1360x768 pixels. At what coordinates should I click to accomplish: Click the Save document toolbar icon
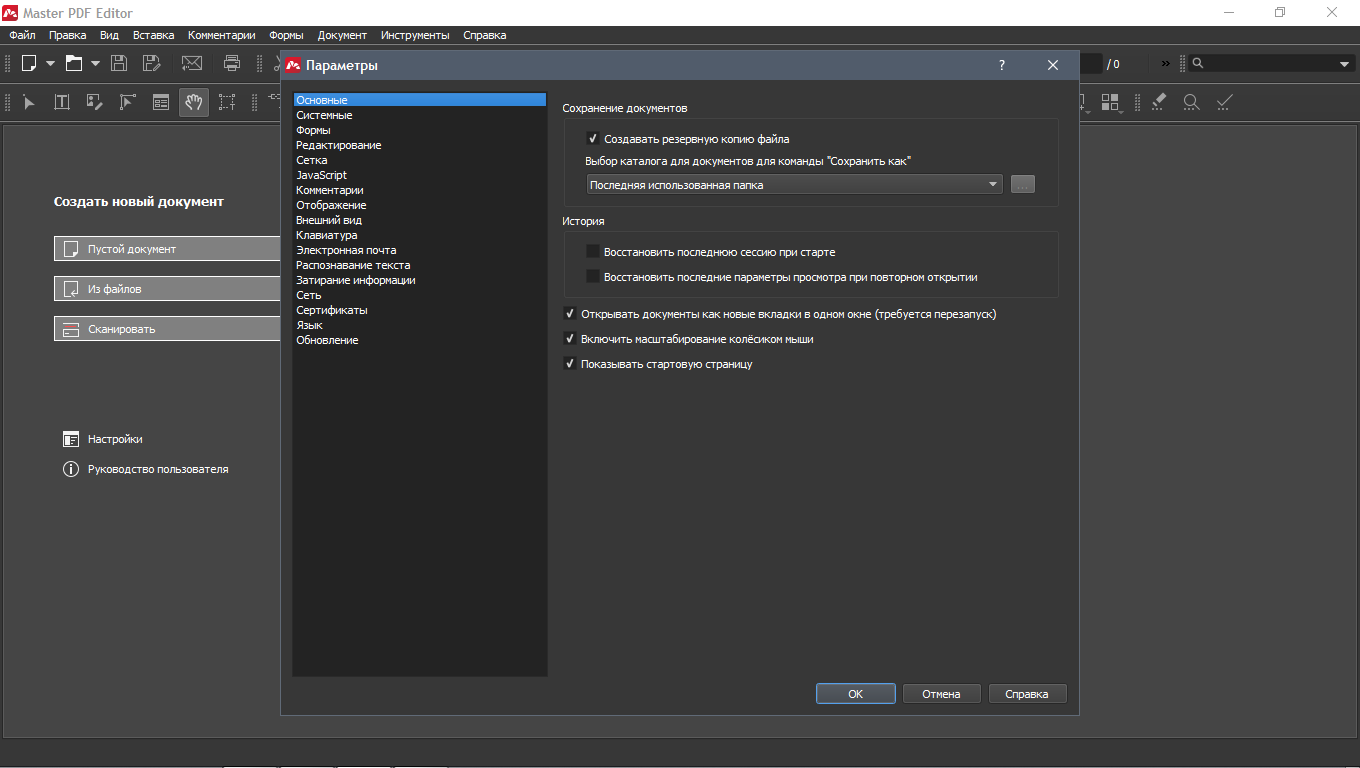pos(119,63)
